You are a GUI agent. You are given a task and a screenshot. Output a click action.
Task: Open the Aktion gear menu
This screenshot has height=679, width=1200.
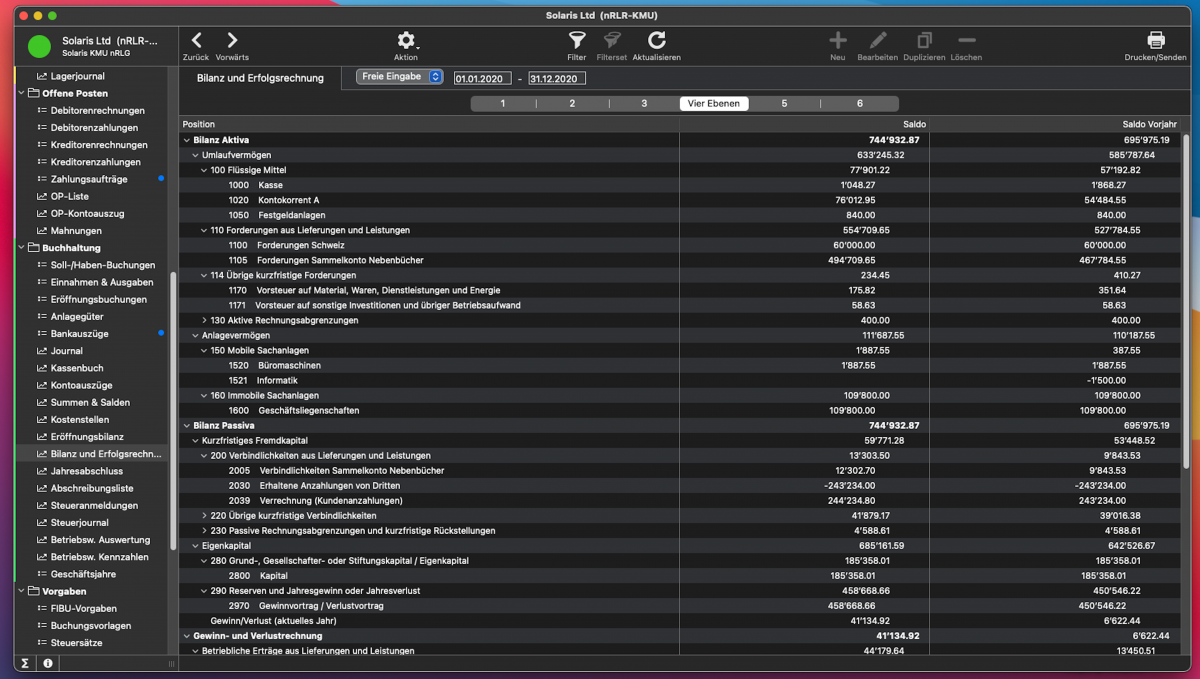click(x=406, y=40)
